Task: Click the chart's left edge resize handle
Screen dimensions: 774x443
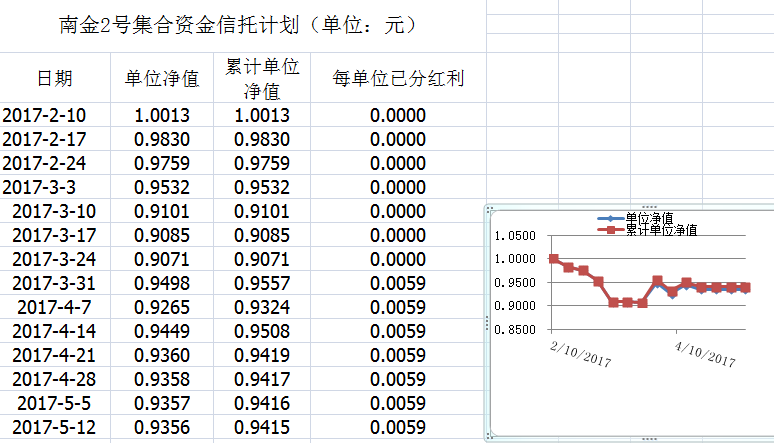Action: (487, 321)
